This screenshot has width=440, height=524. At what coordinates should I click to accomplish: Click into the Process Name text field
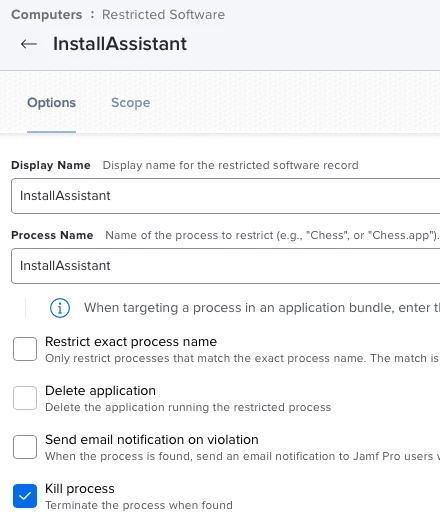226,266
